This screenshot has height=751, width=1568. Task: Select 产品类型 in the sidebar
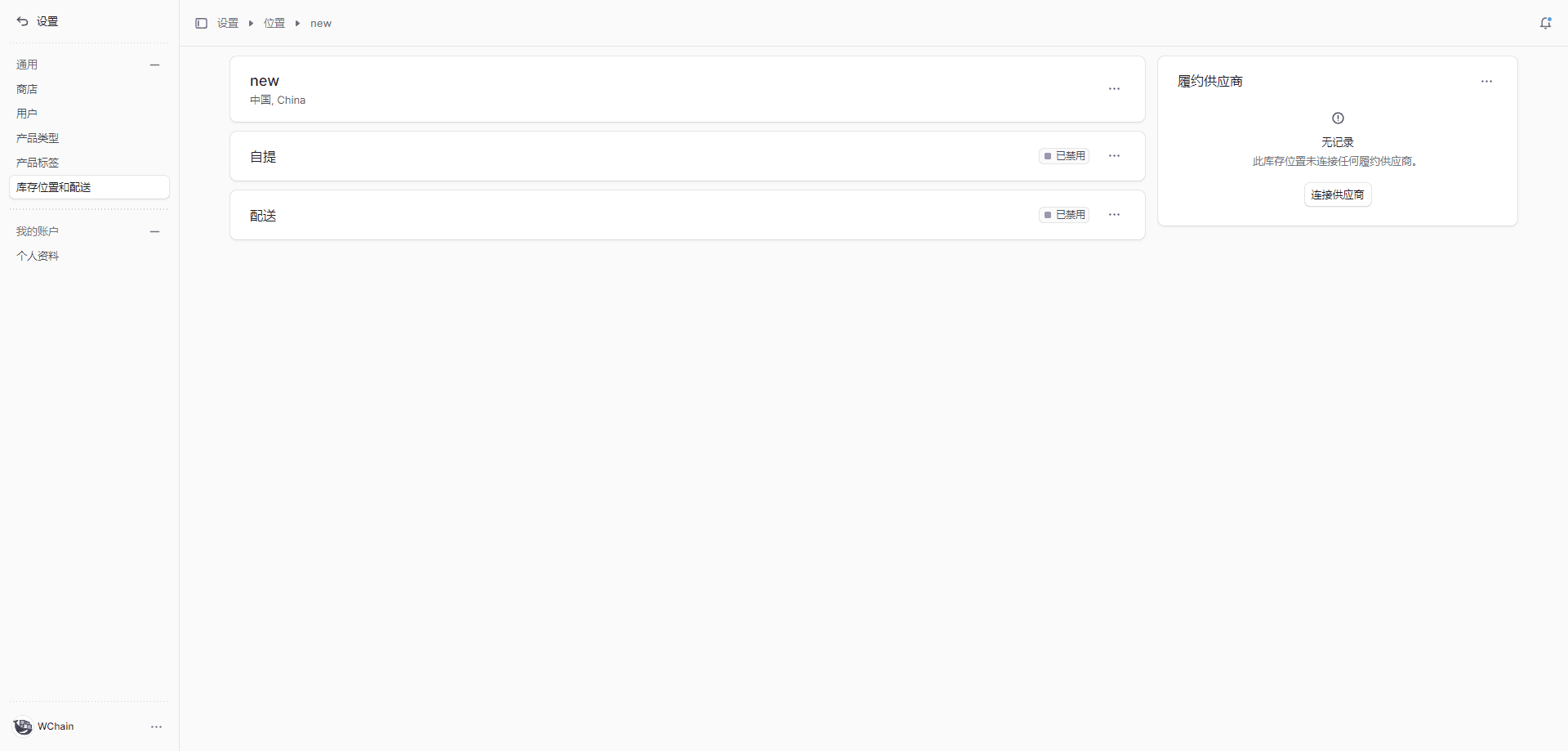tap(38, 138)
